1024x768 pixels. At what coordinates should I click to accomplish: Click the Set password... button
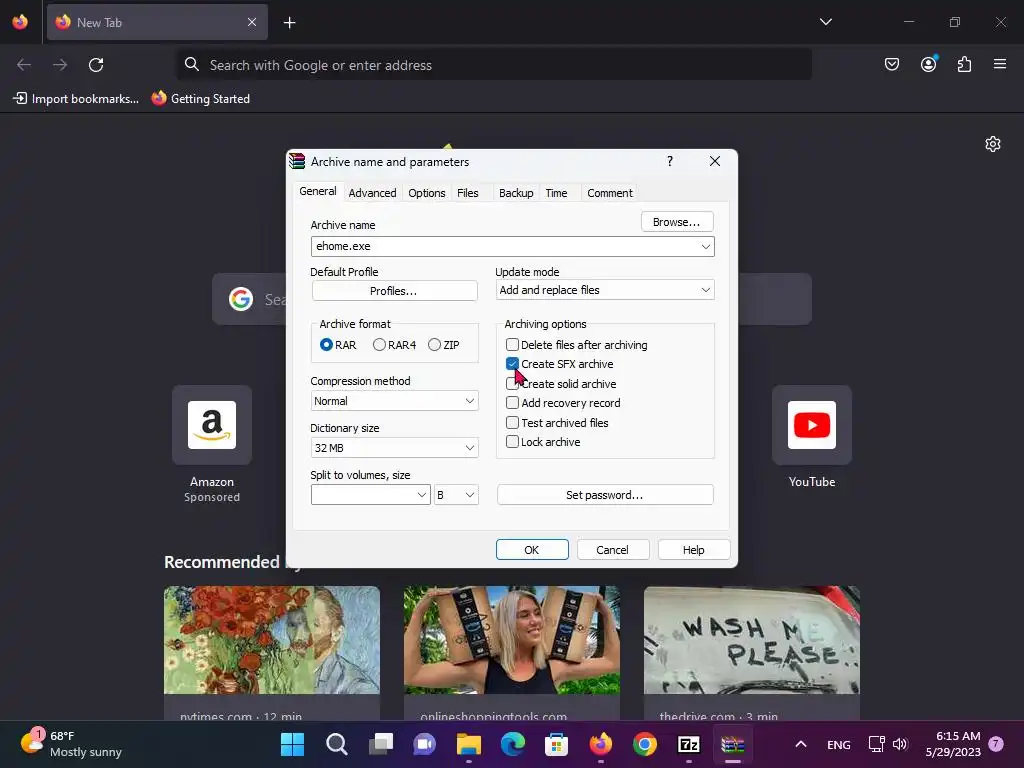[605, 495]
